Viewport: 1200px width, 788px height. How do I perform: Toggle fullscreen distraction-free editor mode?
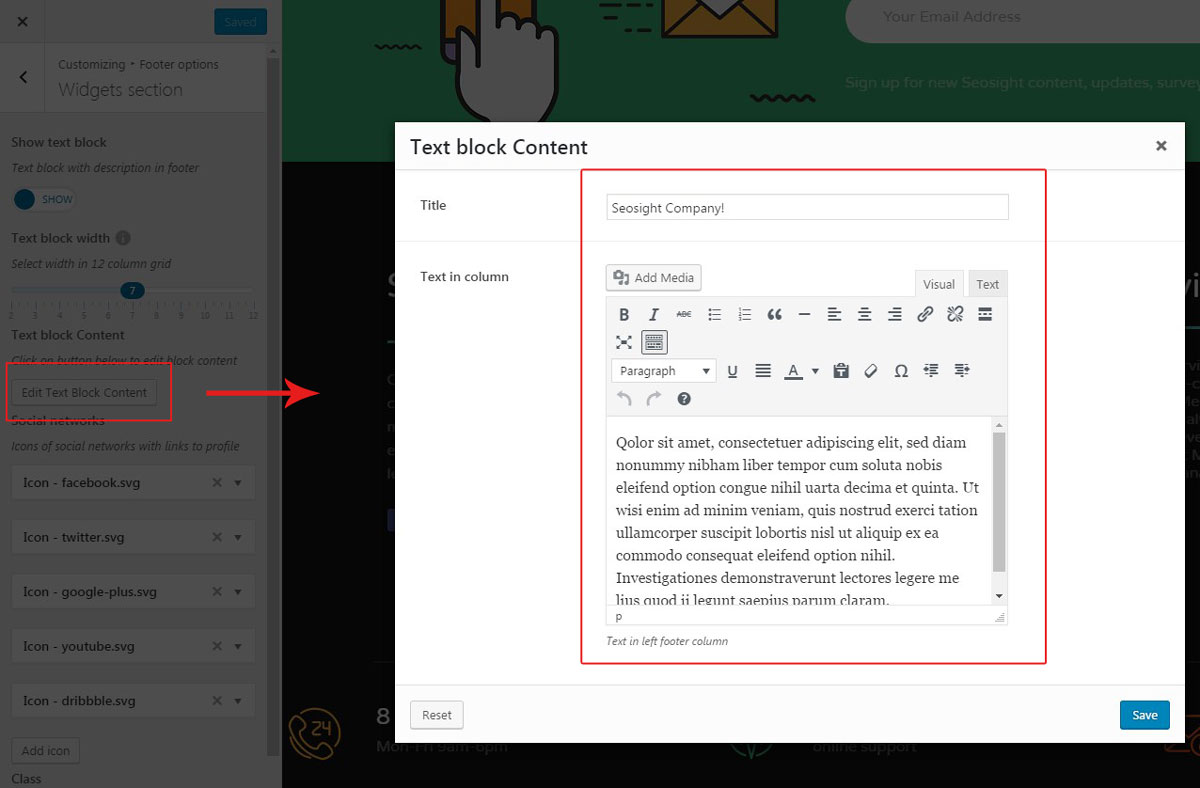[624, 342]
